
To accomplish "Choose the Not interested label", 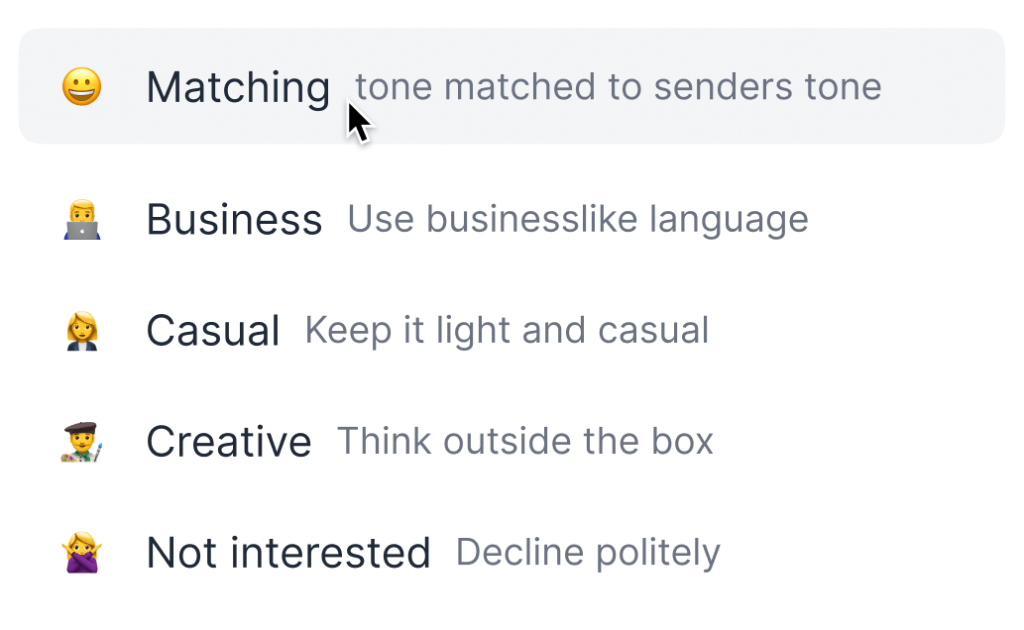I will click(x=288, y=552).
